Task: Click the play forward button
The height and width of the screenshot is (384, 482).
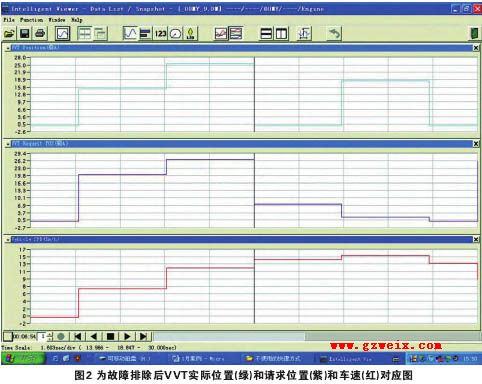Action: (127, 337)
